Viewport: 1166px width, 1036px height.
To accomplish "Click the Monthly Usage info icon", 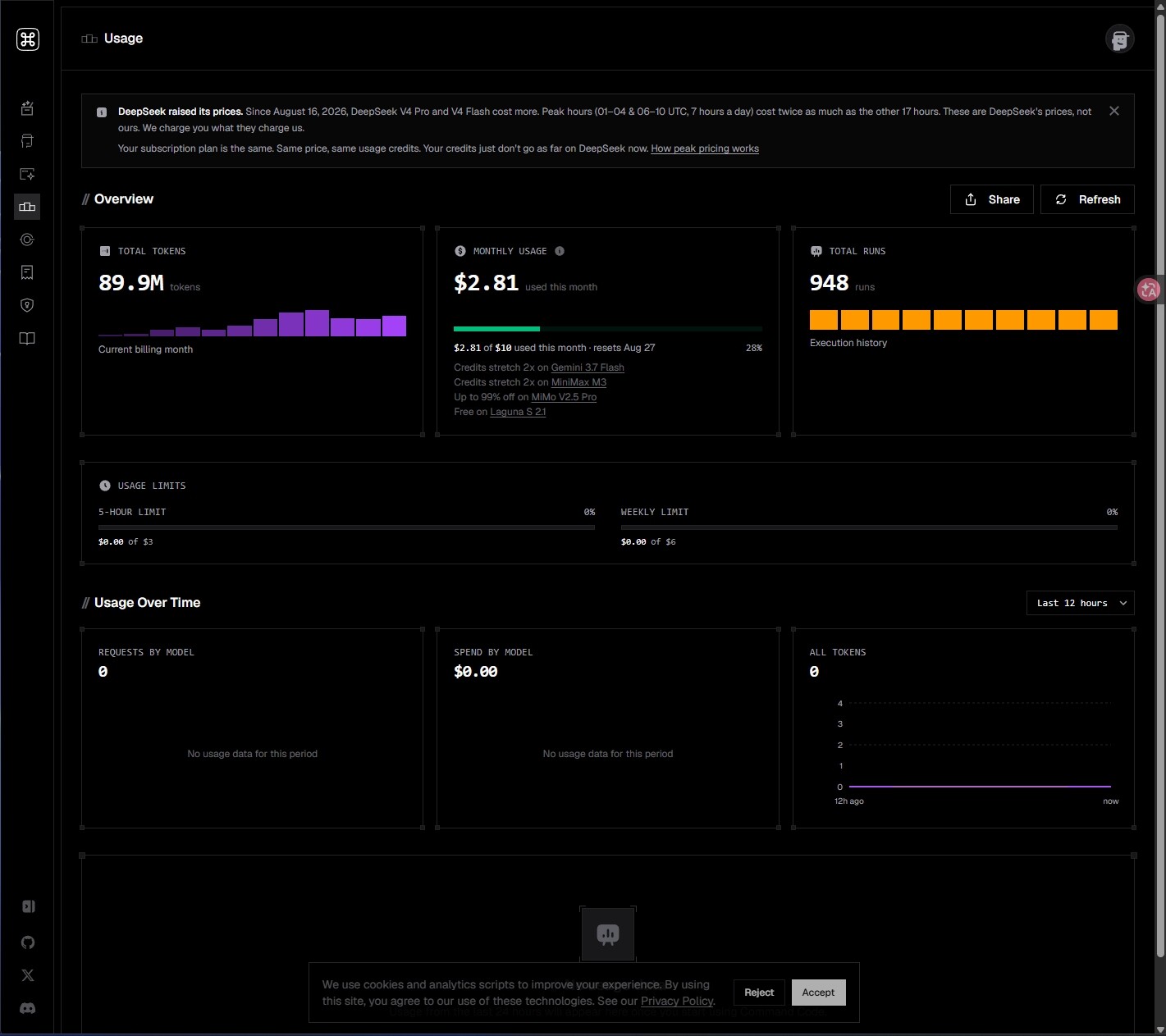I will tap(560, 251).
